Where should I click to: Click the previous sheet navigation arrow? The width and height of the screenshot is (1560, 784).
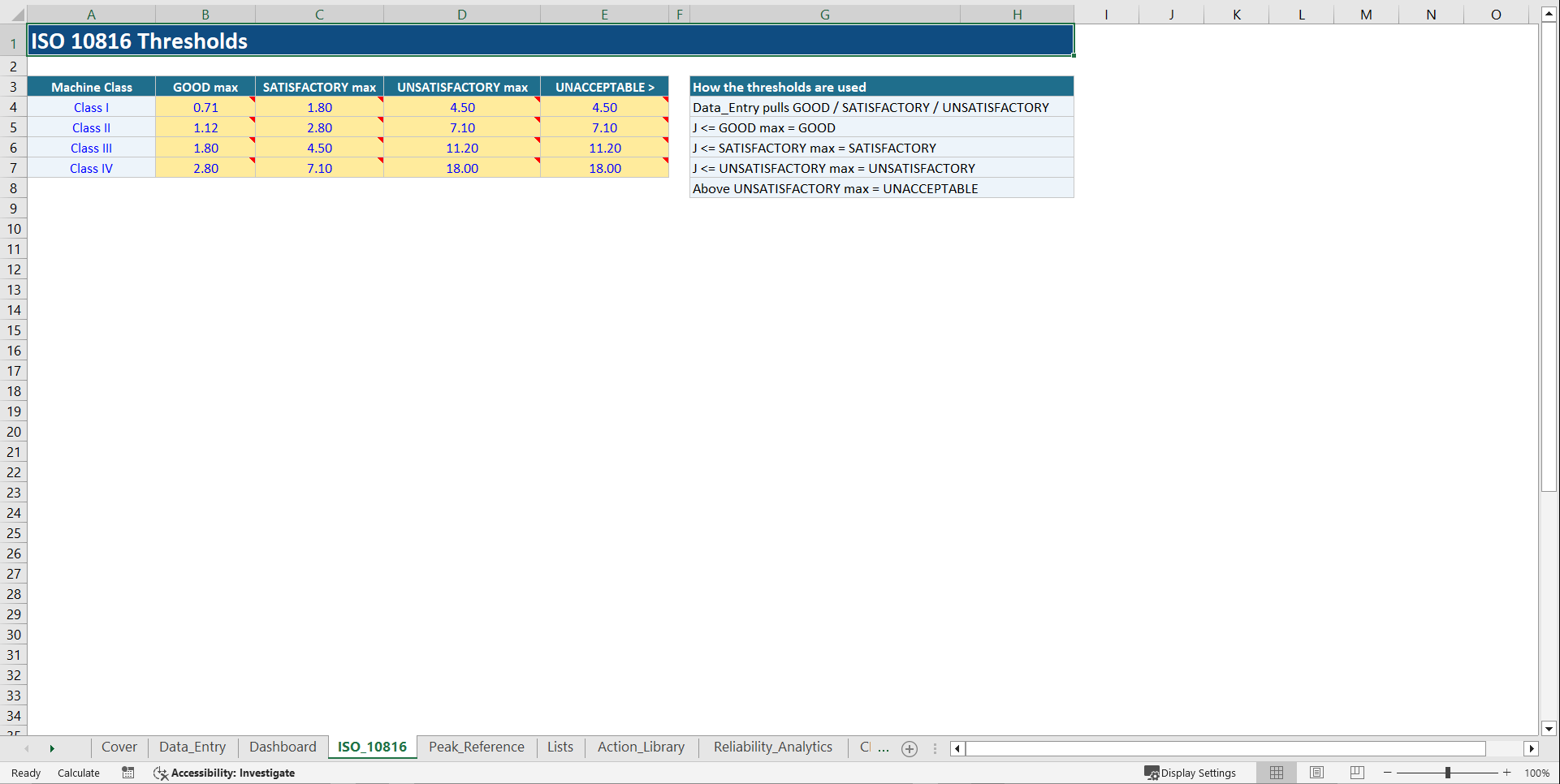click(x=26, y=747)
